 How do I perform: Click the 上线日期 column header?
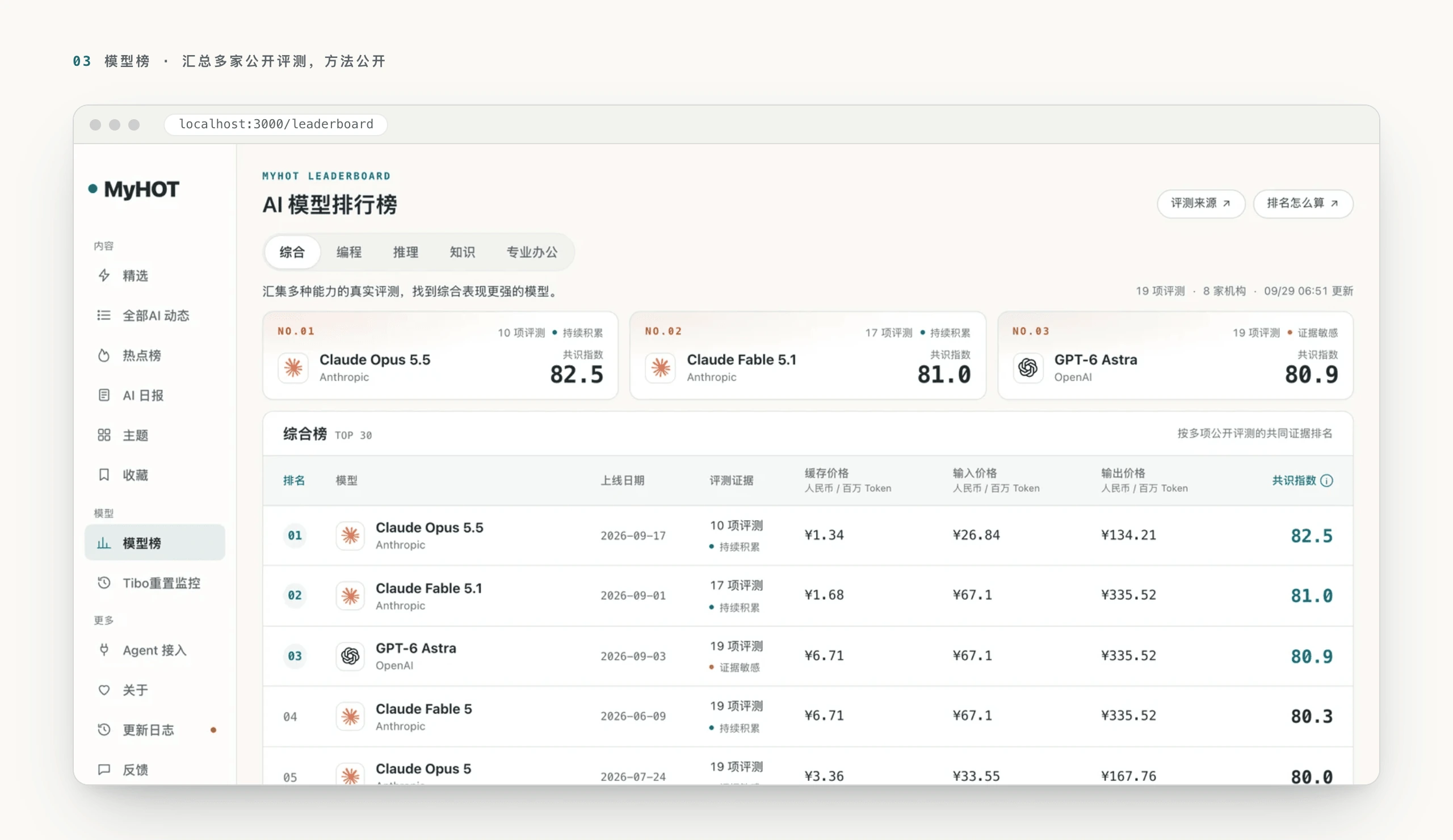coord(623,481)
